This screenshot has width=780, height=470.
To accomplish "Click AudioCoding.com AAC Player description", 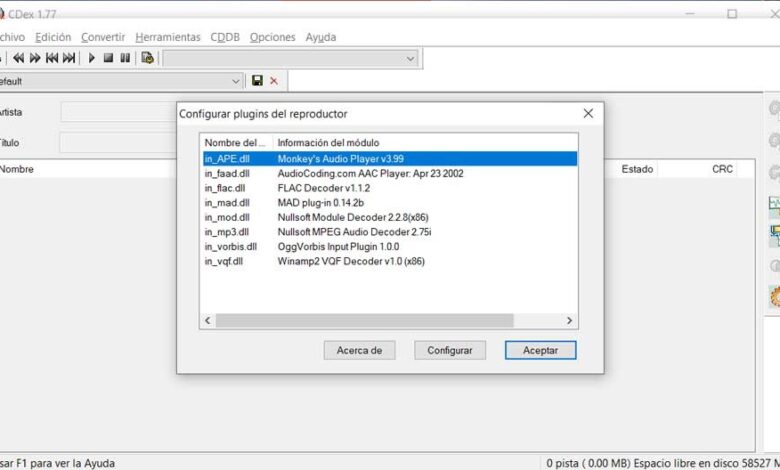I will (371, 174).
